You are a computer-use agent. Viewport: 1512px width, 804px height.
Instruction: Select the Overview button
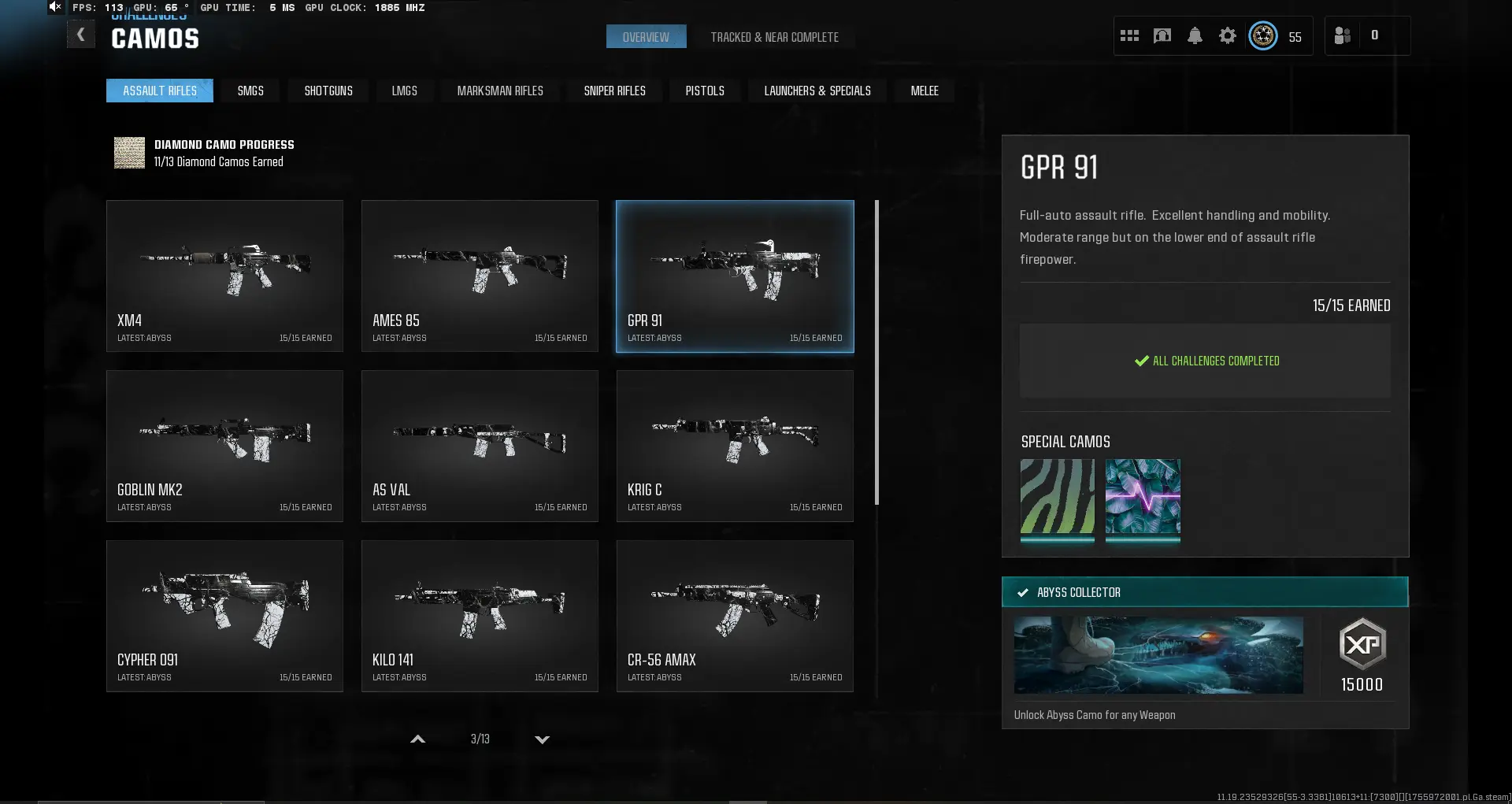646,37
